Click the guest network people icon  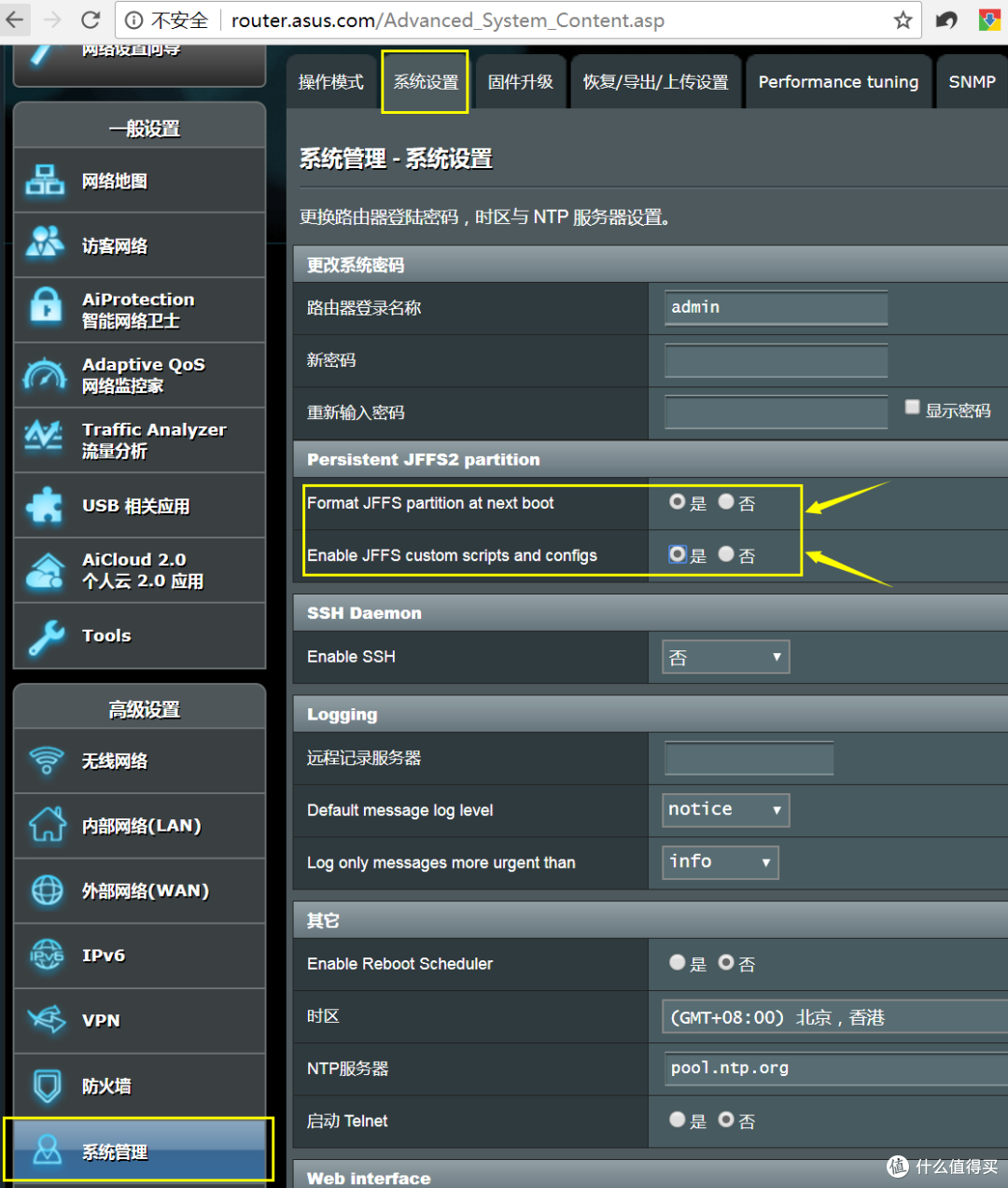45,243
